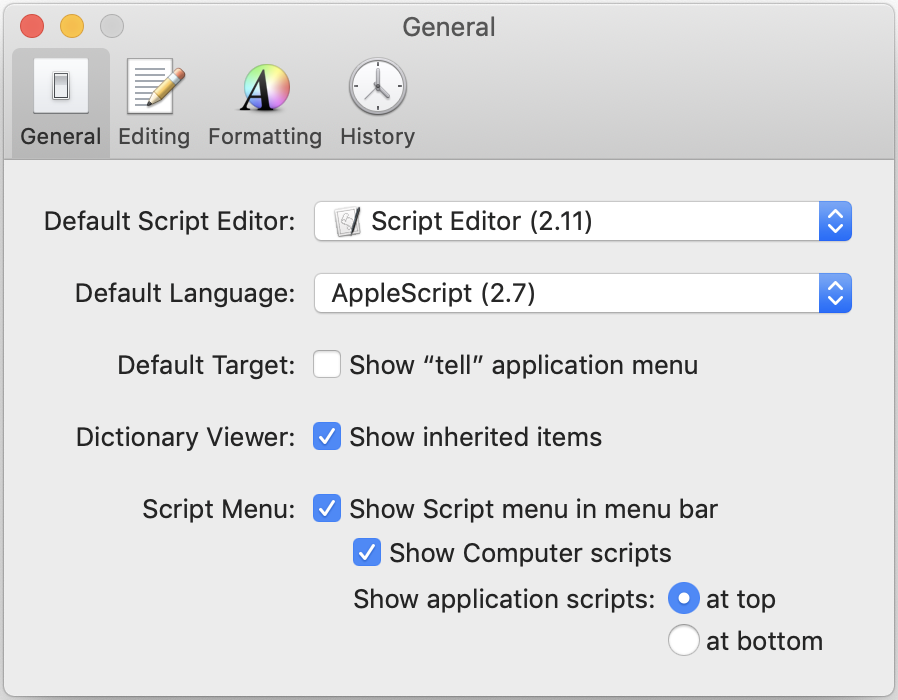This screenshot has width=898, height=700.
Task: Uncheck Show inherited items
Action: coord(327,437)
